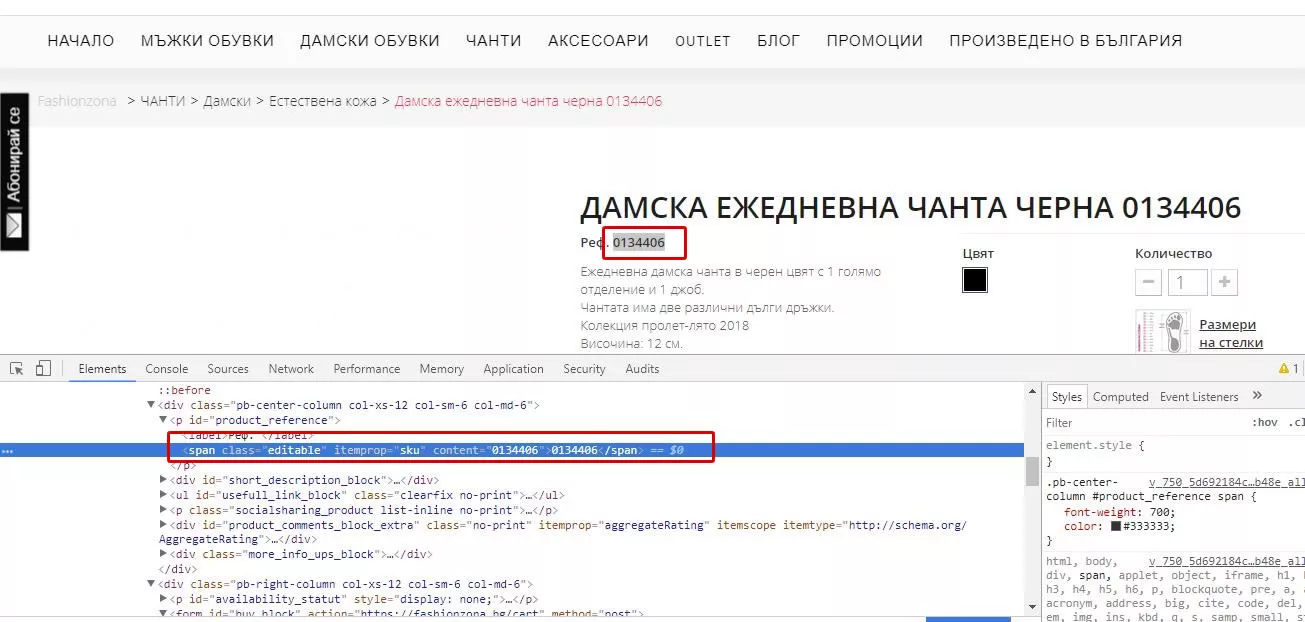Screen dimensions: 1305x622
Task: Open the ЧАНТИ menu item
Action: click(x=494, y=41)
